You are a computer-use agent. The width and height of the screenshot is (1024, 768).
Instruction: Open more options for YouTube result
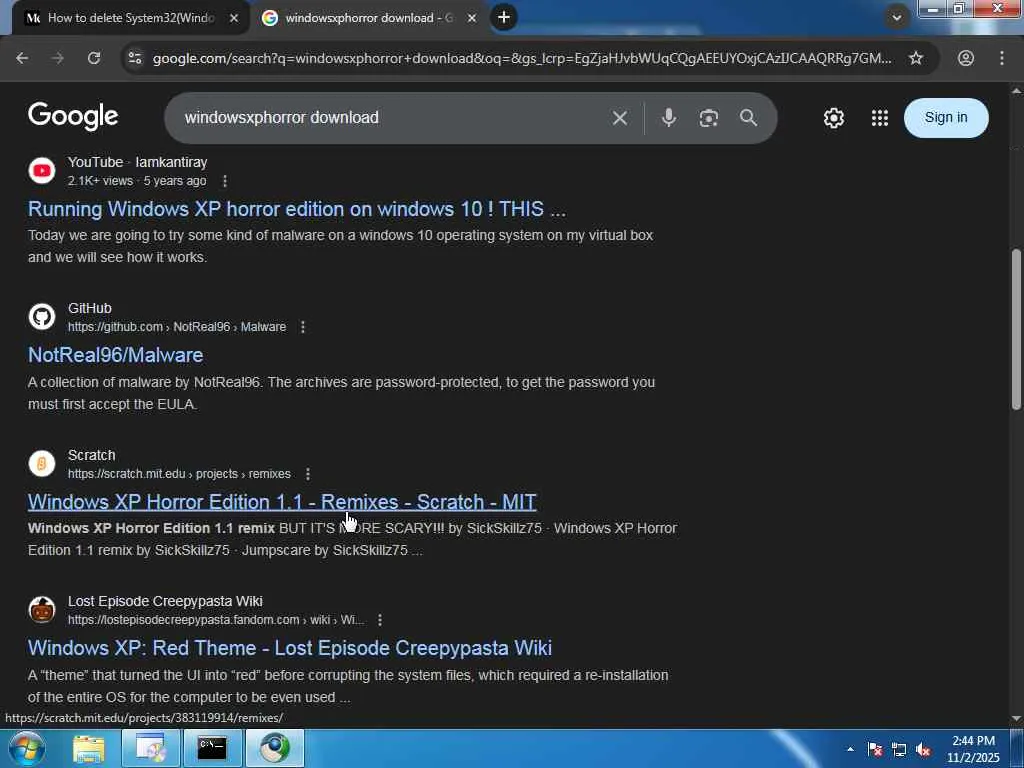[225, 181]
